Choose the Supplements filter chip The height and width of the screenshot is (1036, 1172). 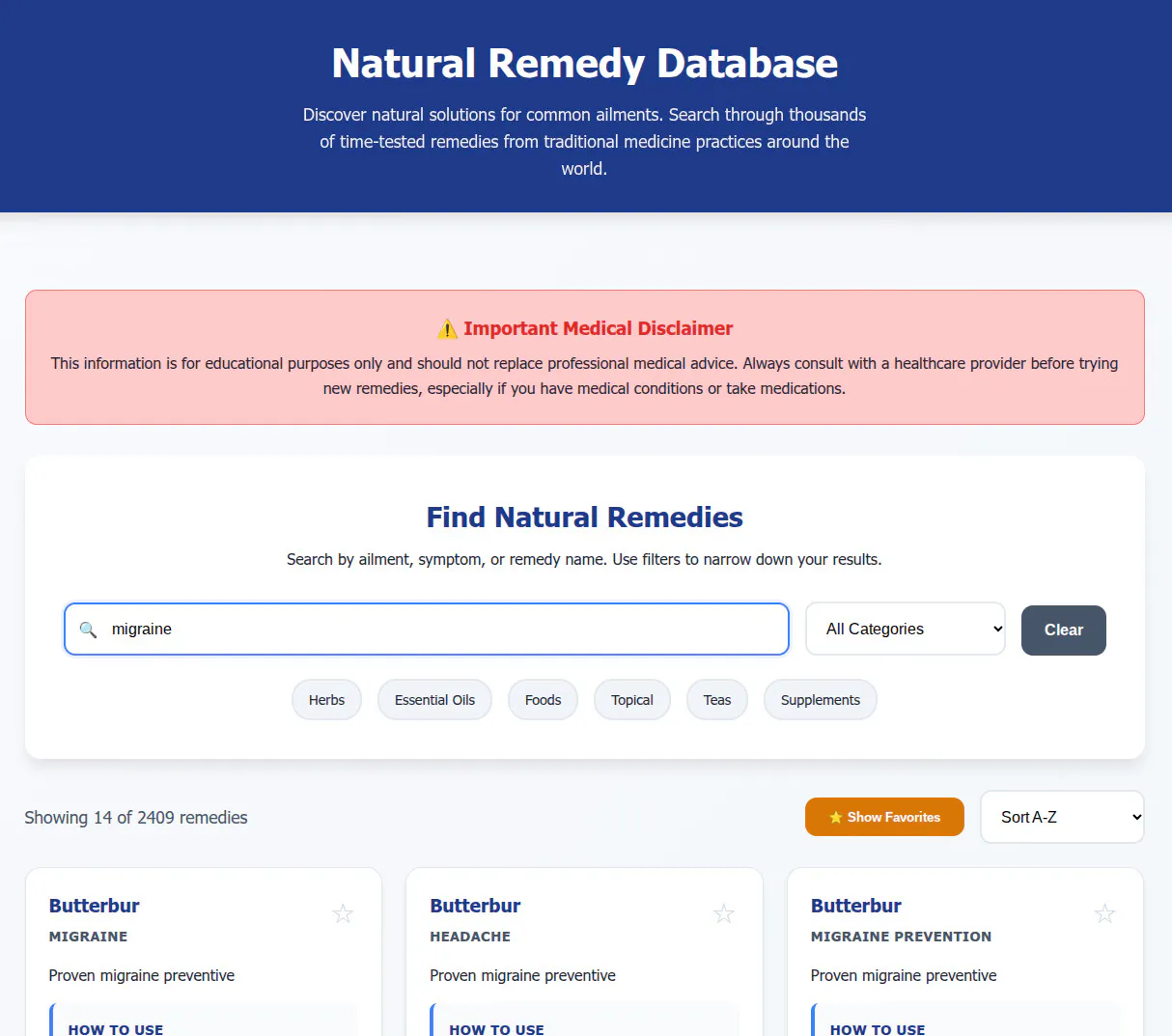point(821,700)
